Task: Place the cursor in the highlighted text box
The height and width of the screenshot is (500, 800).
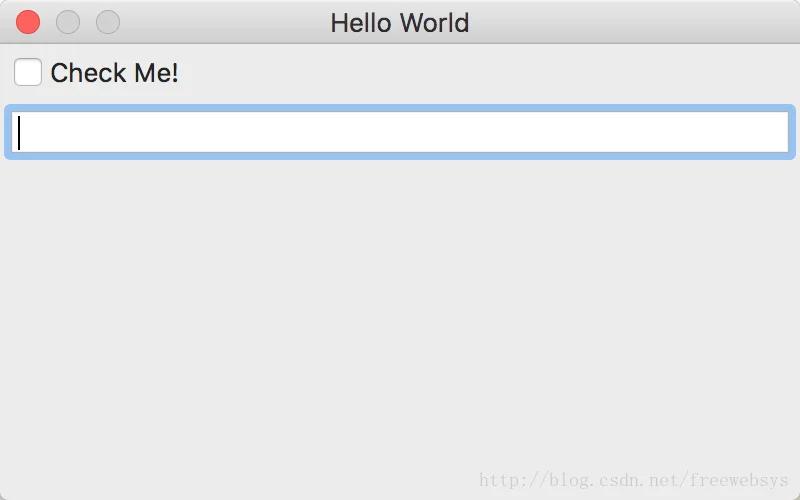Action: coord(400,132)
